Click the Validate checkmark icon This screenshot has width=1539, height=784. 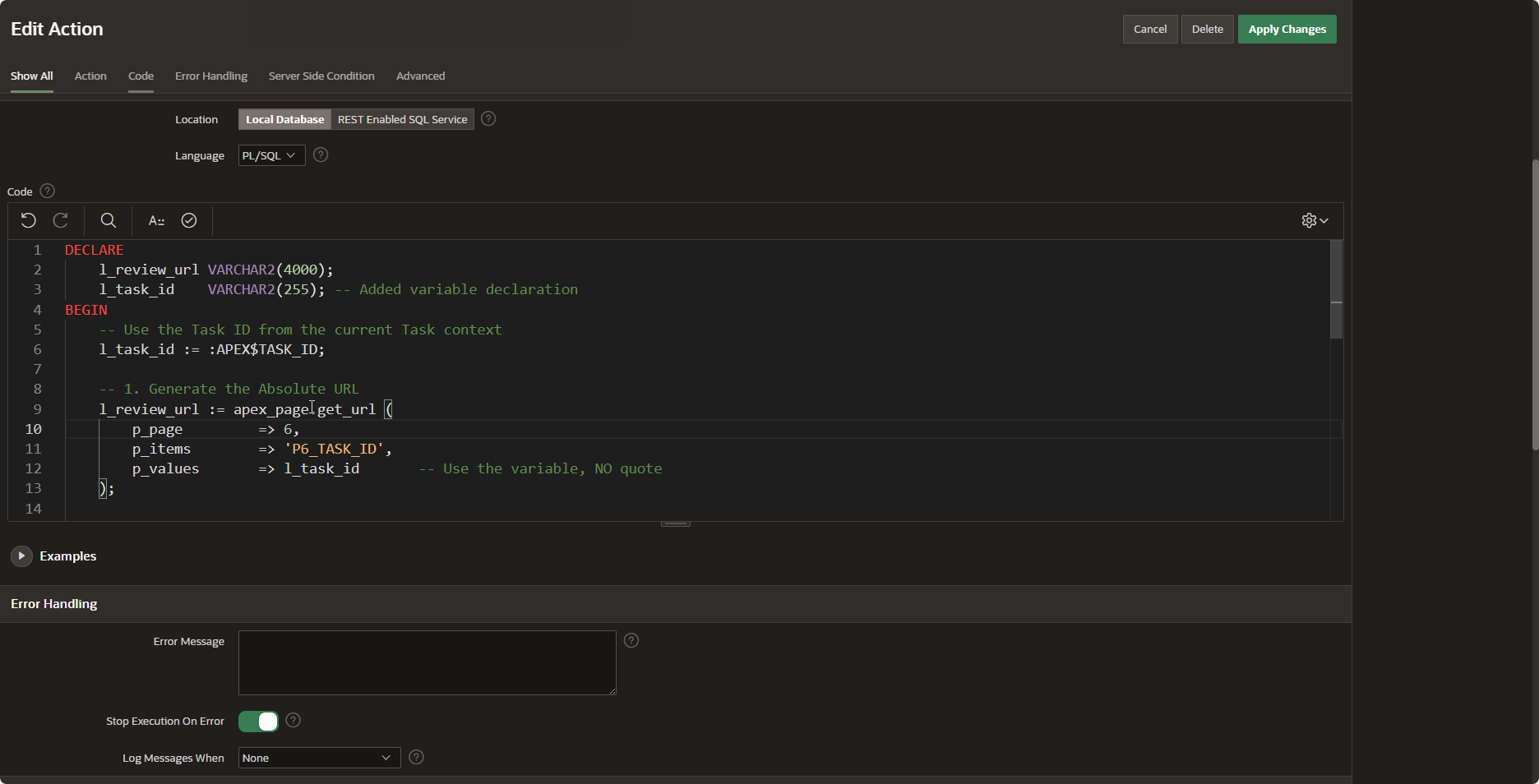click(189, 220)
